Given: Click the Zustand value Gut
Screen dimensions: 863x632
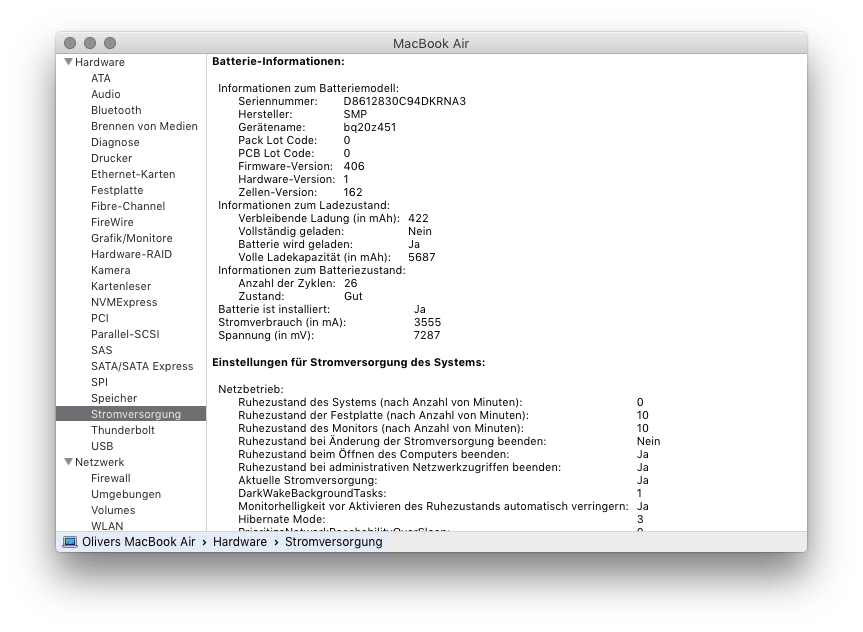Looking at the screenshot, I should point(353,296).
